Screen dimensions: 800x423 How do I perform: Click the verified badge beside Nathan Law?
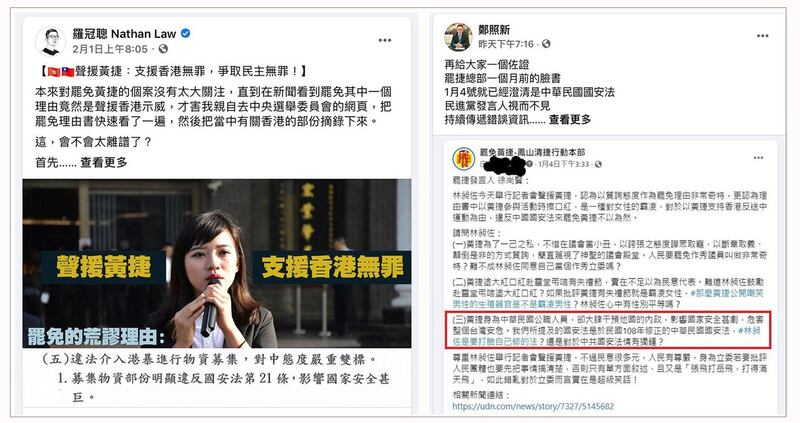pyautogui.click(x=186, y=34)
